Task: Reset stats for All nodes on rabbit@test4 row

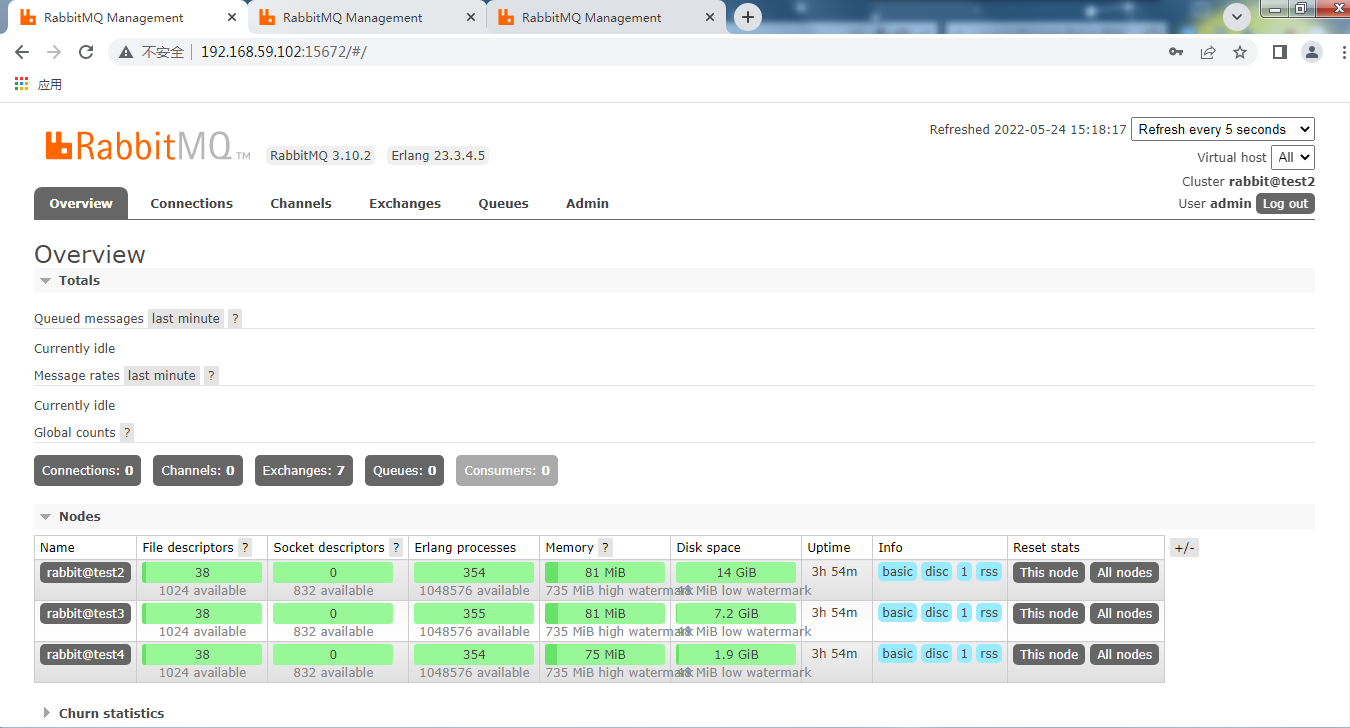Action: pos(1125,654)
